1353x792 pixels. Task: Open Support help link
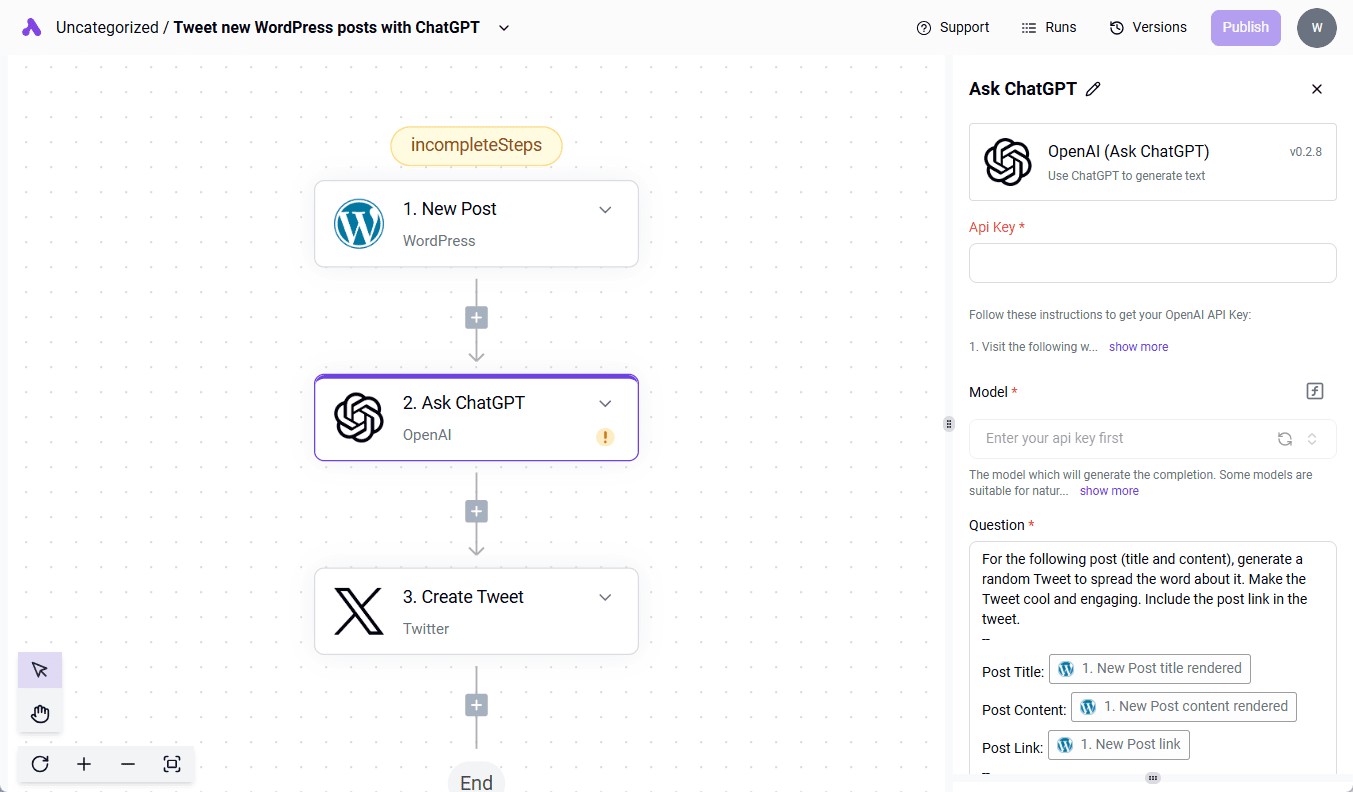(952, 28)
